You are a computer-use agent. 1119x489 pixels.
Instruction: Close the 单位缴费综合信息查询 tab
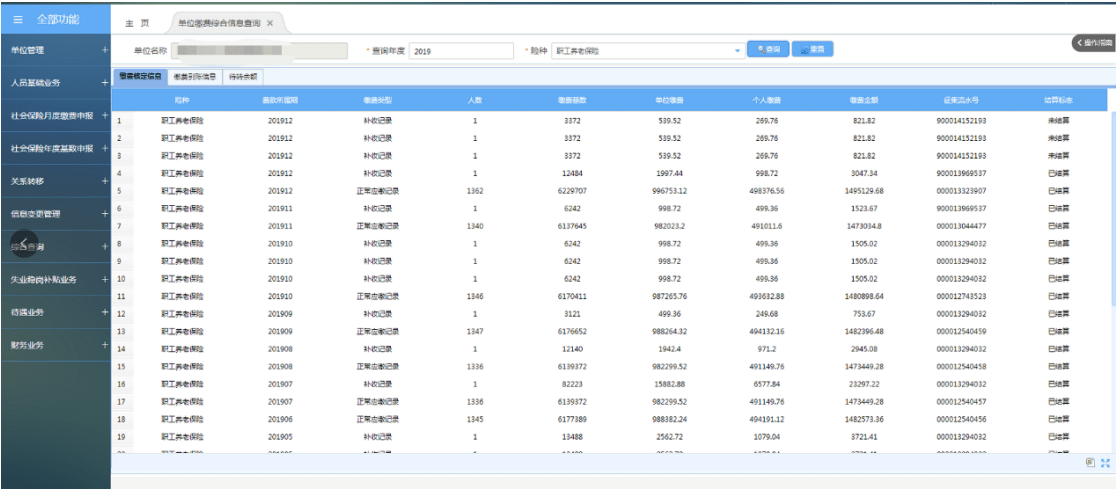(x=271, y=23)
